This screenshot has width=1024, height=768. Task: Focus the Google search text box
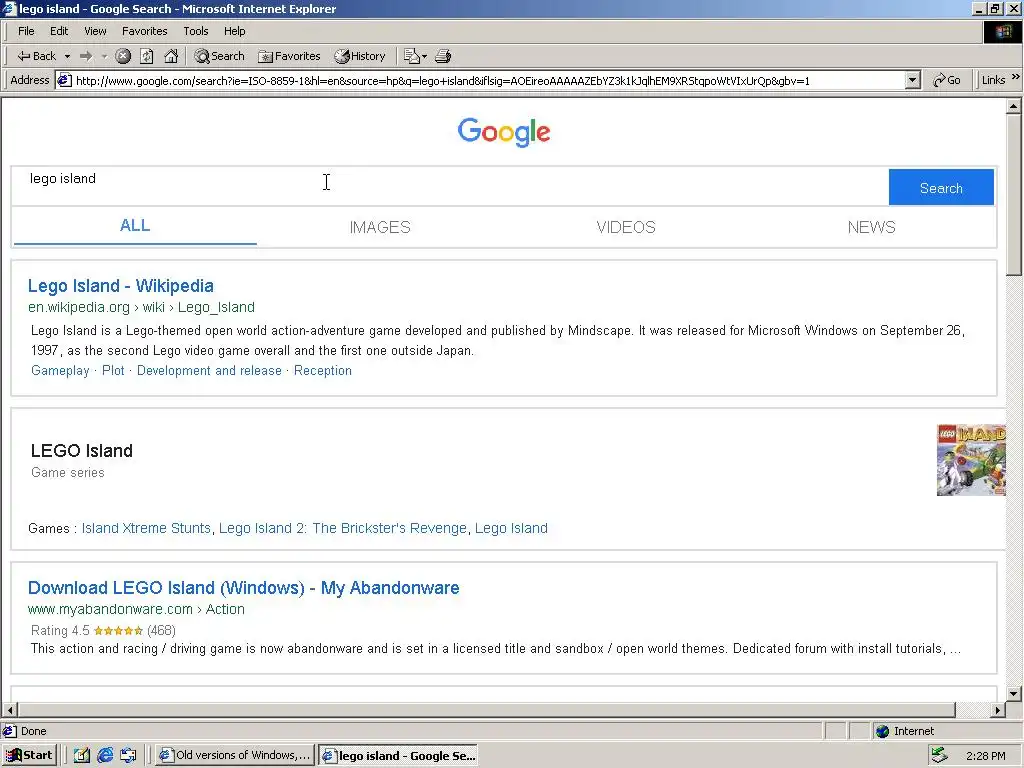click(450, 186)
